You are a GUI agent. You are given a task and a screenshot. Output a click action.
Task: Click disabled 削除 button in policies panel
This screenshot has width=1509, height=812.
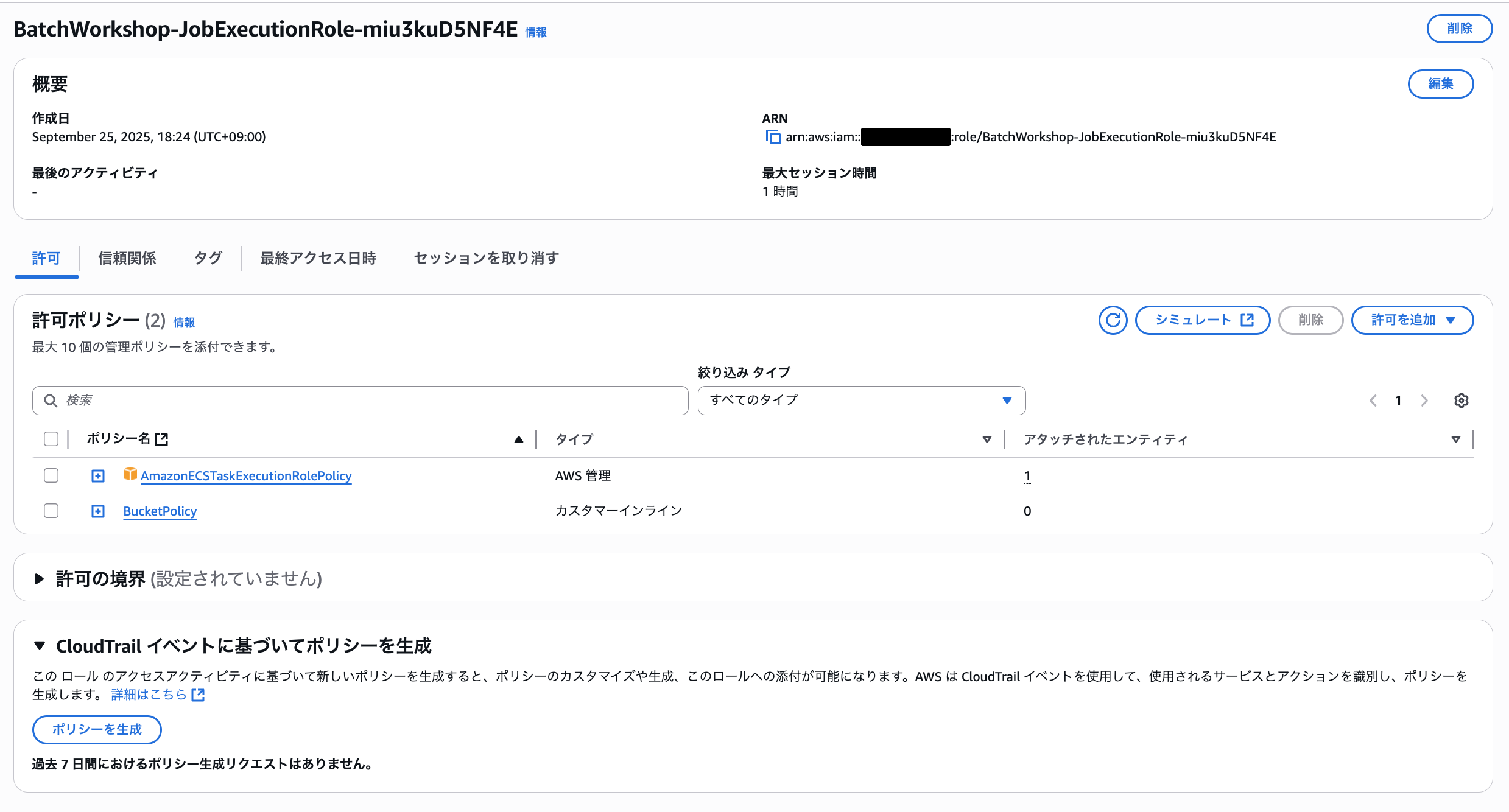click(1310, 320)
